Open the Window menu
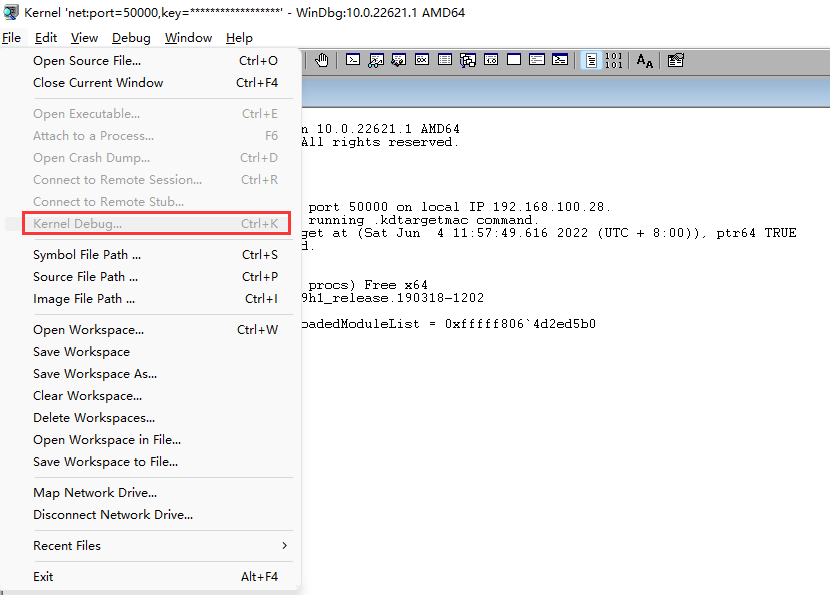The width and height of the screenshot is (830, 595). (x=188, y=38)
